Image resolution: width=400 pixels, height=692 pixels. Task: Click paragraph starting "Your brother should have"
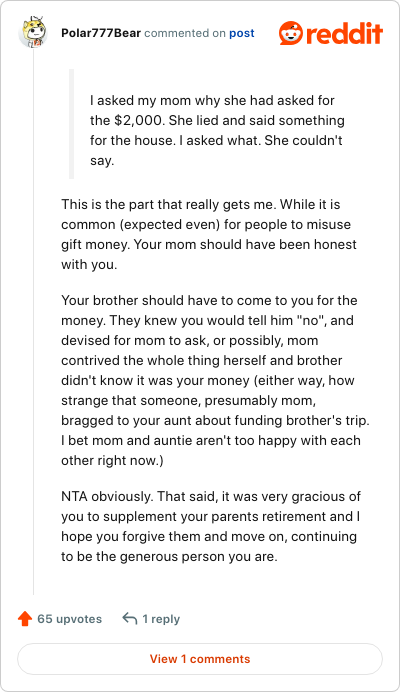point(215,380)
